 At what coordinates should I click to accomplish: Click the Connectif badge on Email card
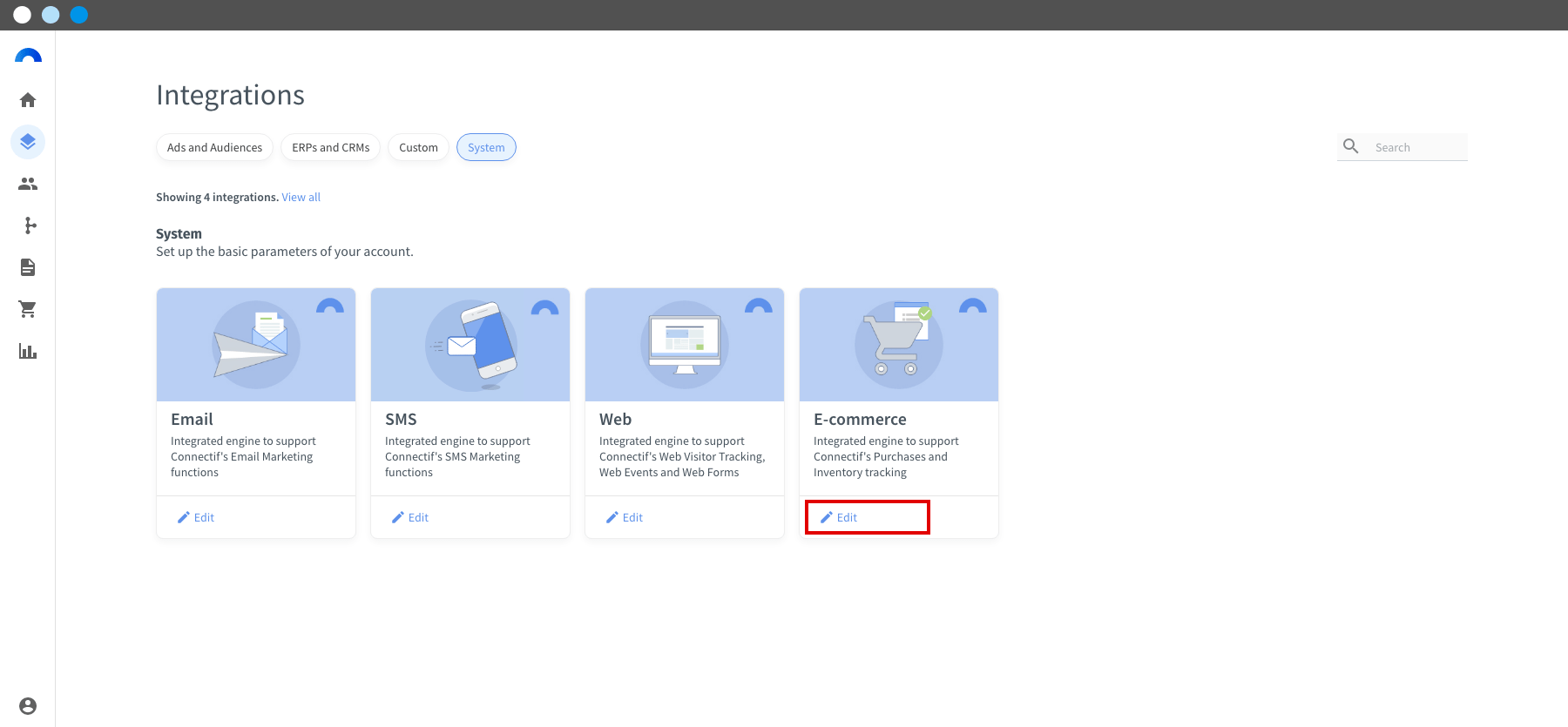(330, 306)
